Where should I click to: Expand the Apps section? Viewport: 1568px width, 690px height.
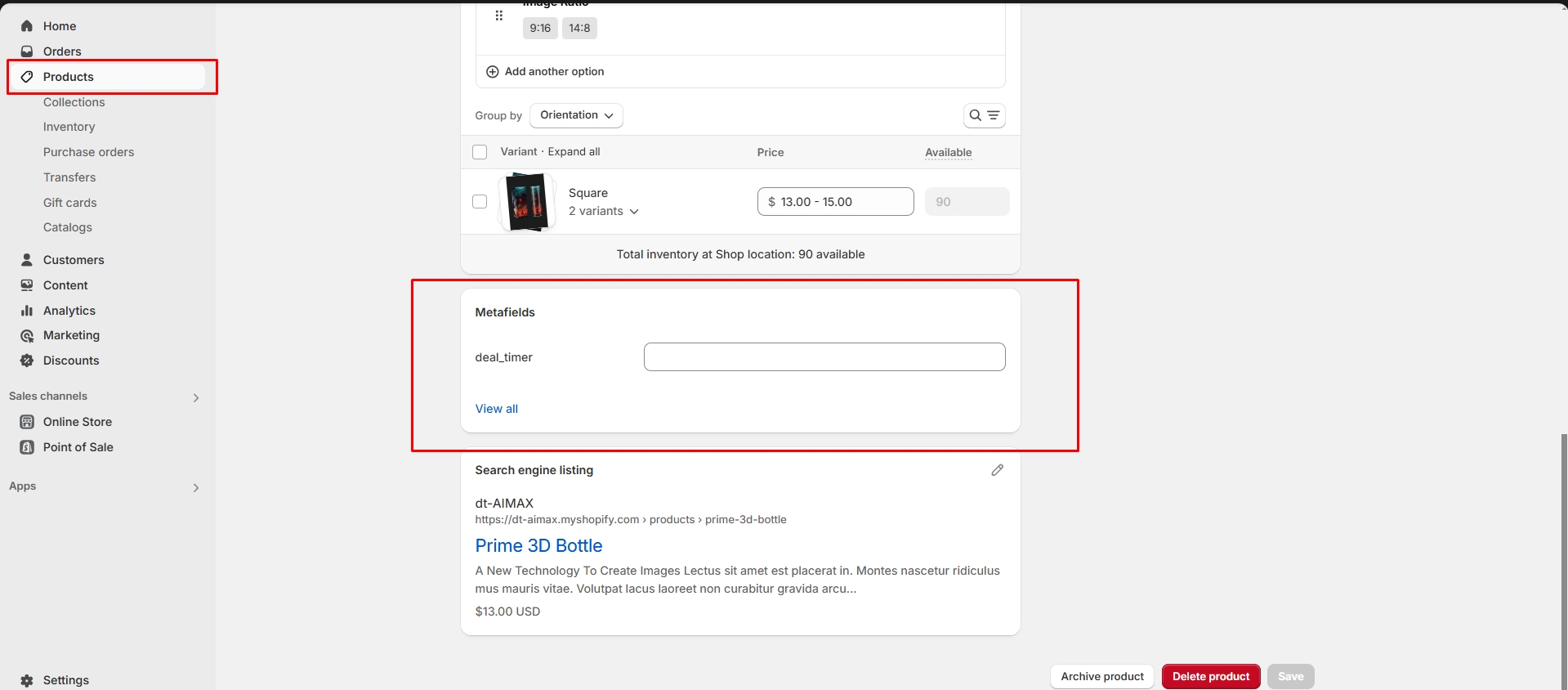tap(195, 487)
